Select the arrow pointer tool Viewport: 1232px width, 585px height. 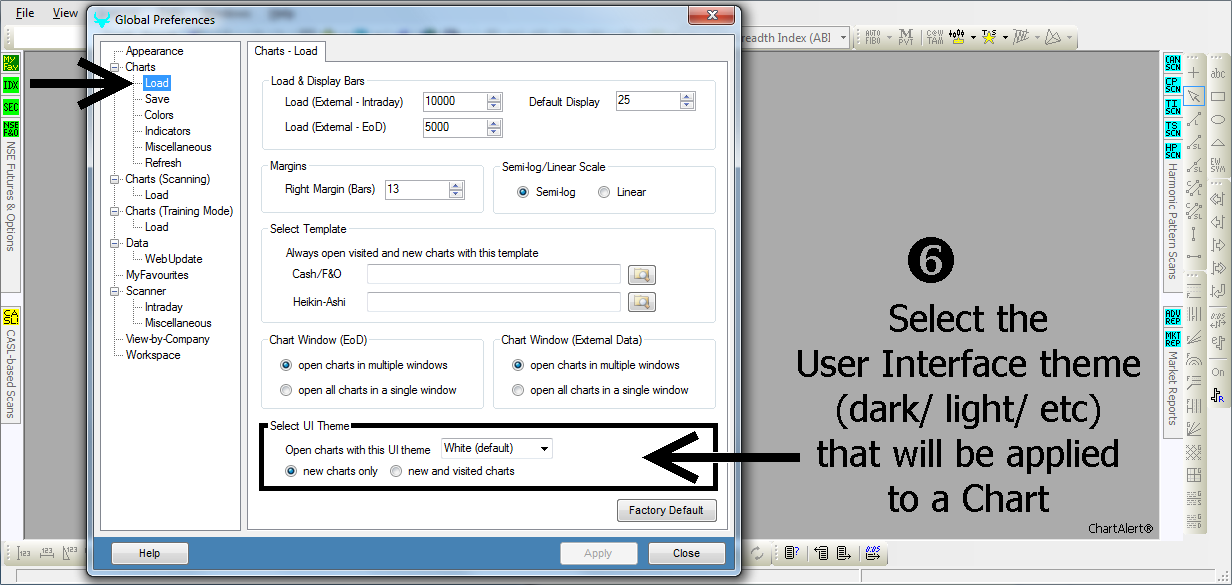point(1194,97)
